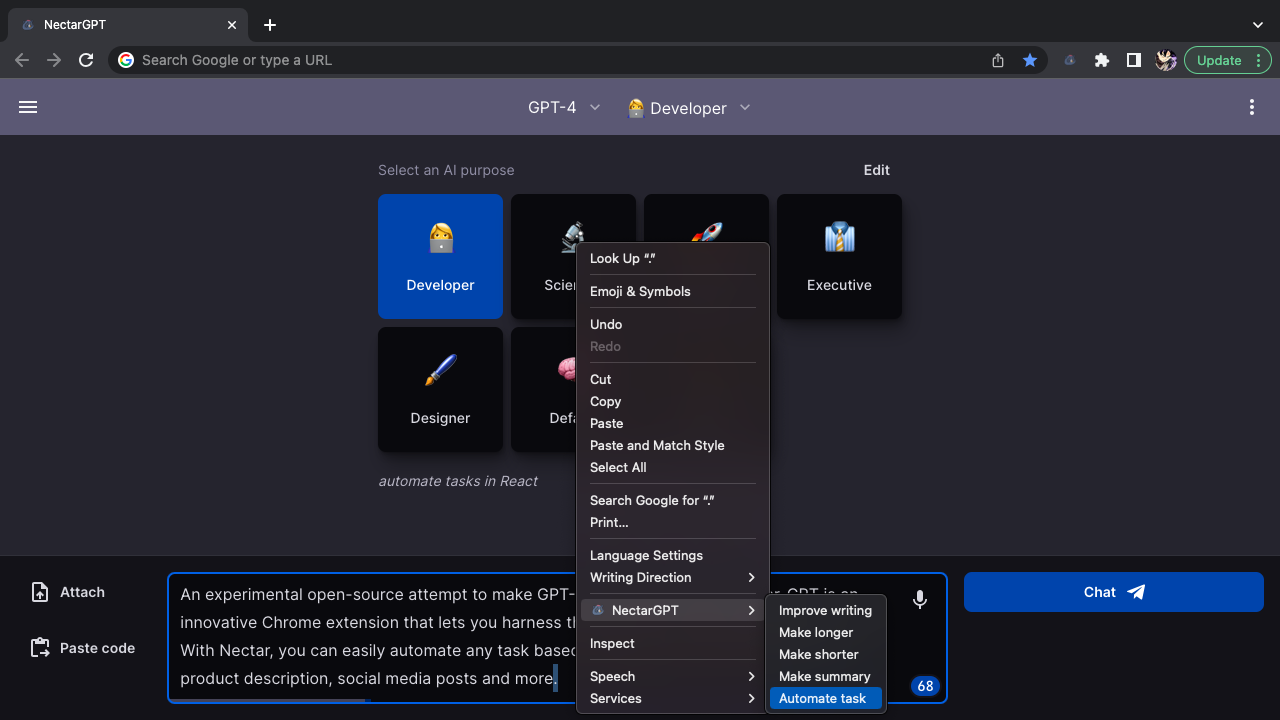Screen dimensions: 1280x720
Task: Open the three-dot options menu in the header
Action: click(1252, 107)
